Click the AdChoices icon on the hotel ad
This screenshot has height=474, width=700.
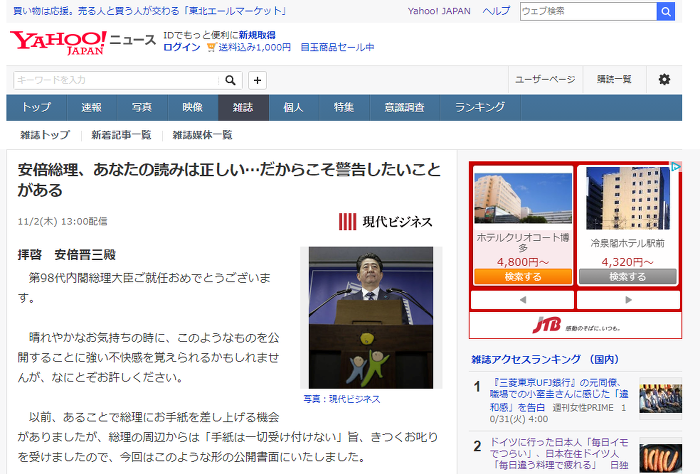point(676,167)
